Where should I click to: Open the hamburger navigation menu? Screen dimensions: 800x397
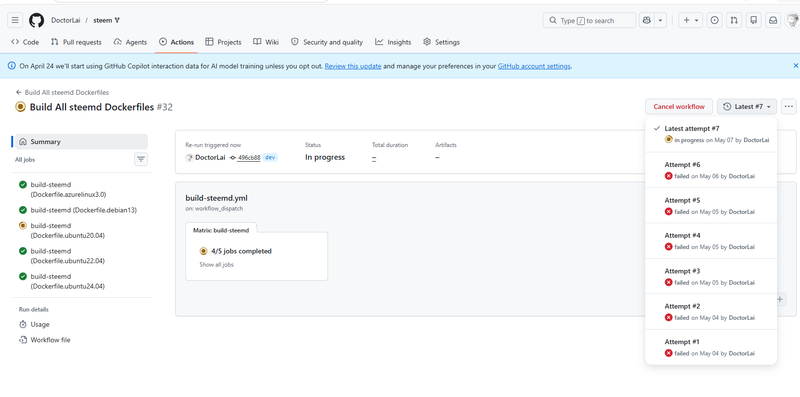(15, 20)
